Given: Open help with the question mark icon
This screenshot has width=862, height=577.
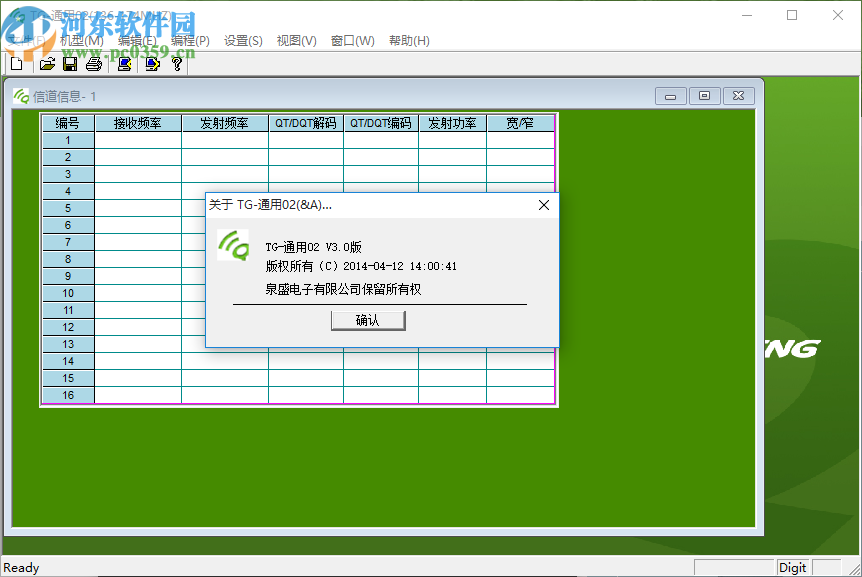Looking at the screenshot, I should pos(177,63).
